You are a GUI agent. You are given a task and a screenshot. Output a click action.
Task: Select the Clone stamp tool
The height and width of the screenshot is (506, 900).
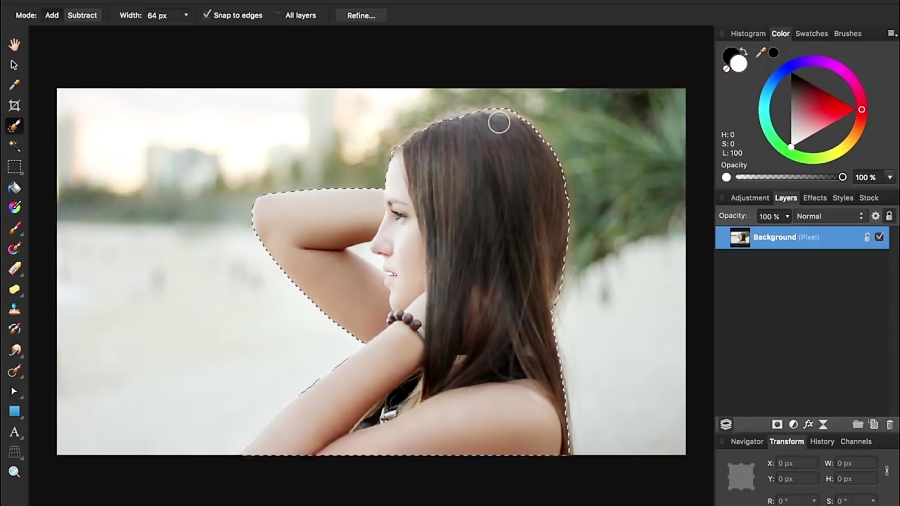[x=14, y=309]
